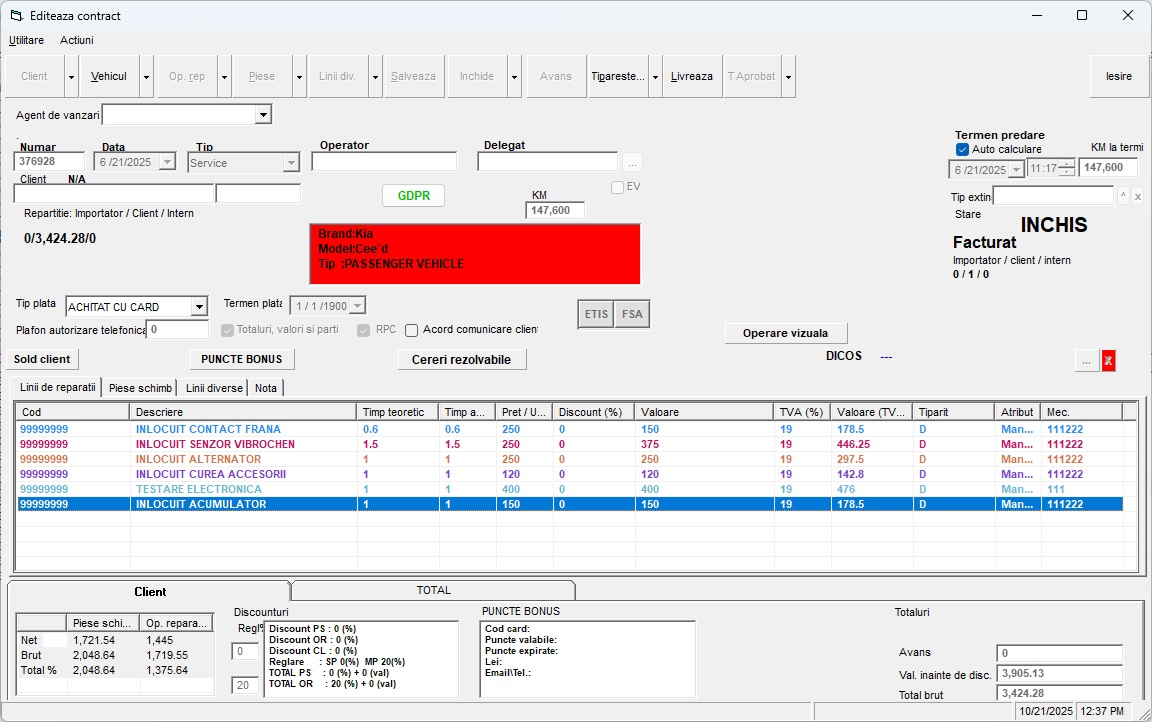The image size is (1152, 722).
Task: Open the dropdown arrow beside Tipareste
Action: click(x=655, y=77)
